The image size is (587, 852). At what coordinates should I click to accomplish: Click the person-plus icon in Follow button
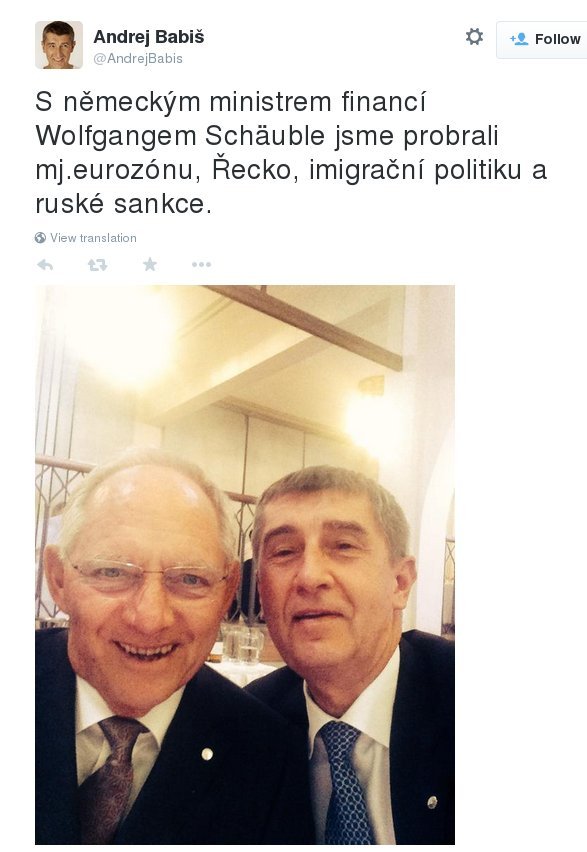pyautogui.click(x=519, y=39)
